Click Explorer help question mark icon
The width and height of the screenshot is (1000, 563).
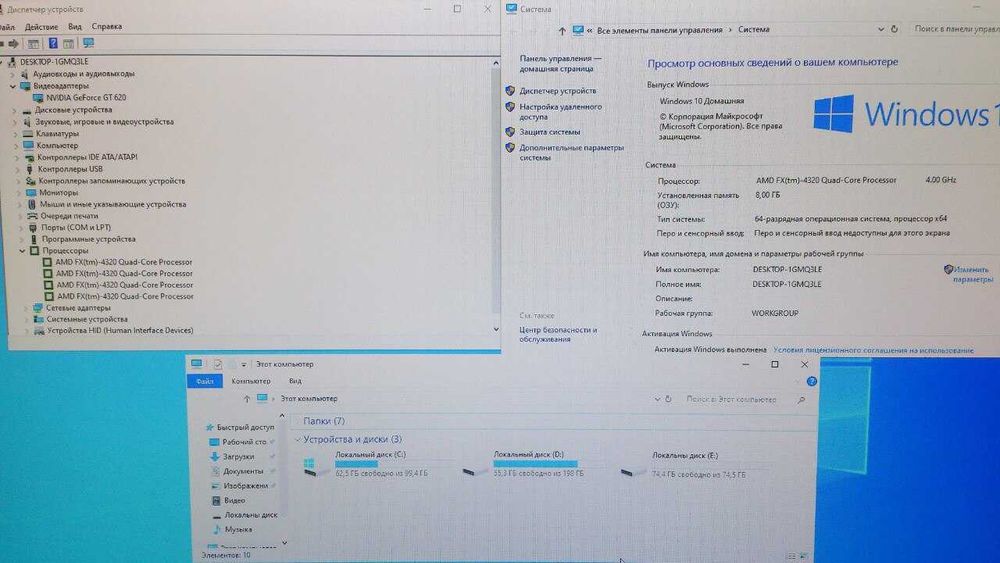(812, 381)
